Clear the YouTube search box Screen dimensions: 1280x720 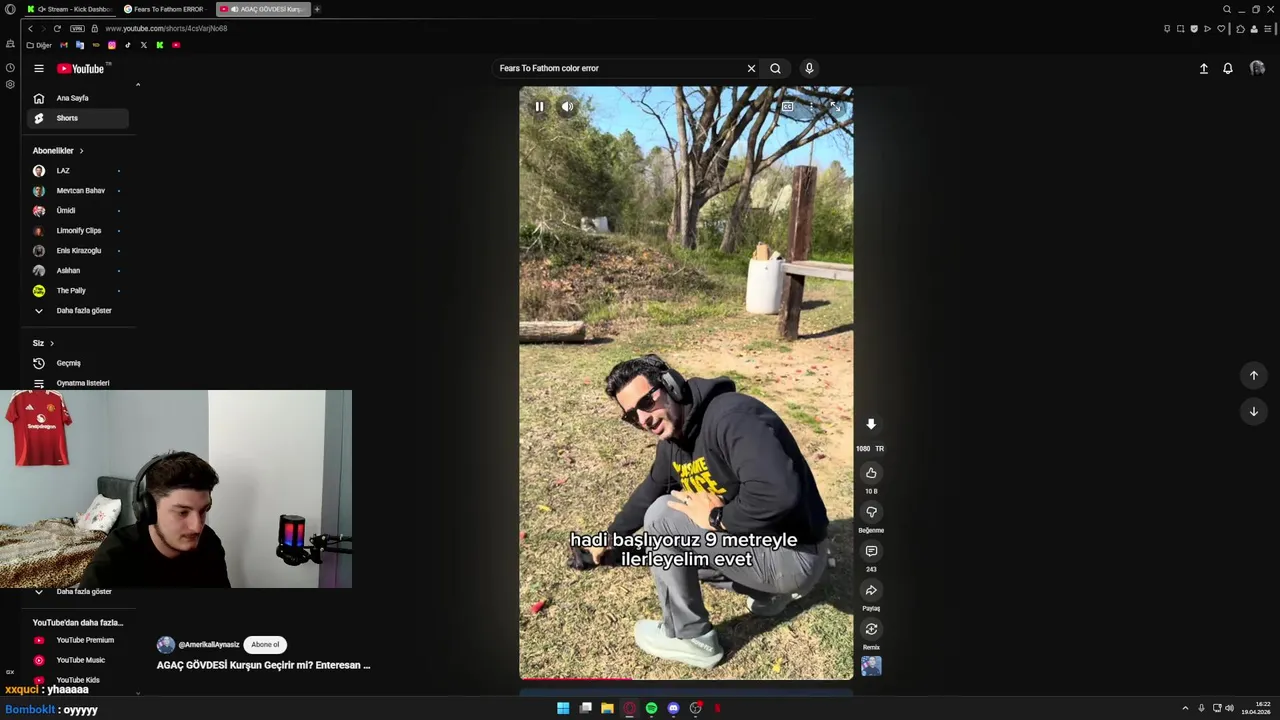[x=751, y=68]
